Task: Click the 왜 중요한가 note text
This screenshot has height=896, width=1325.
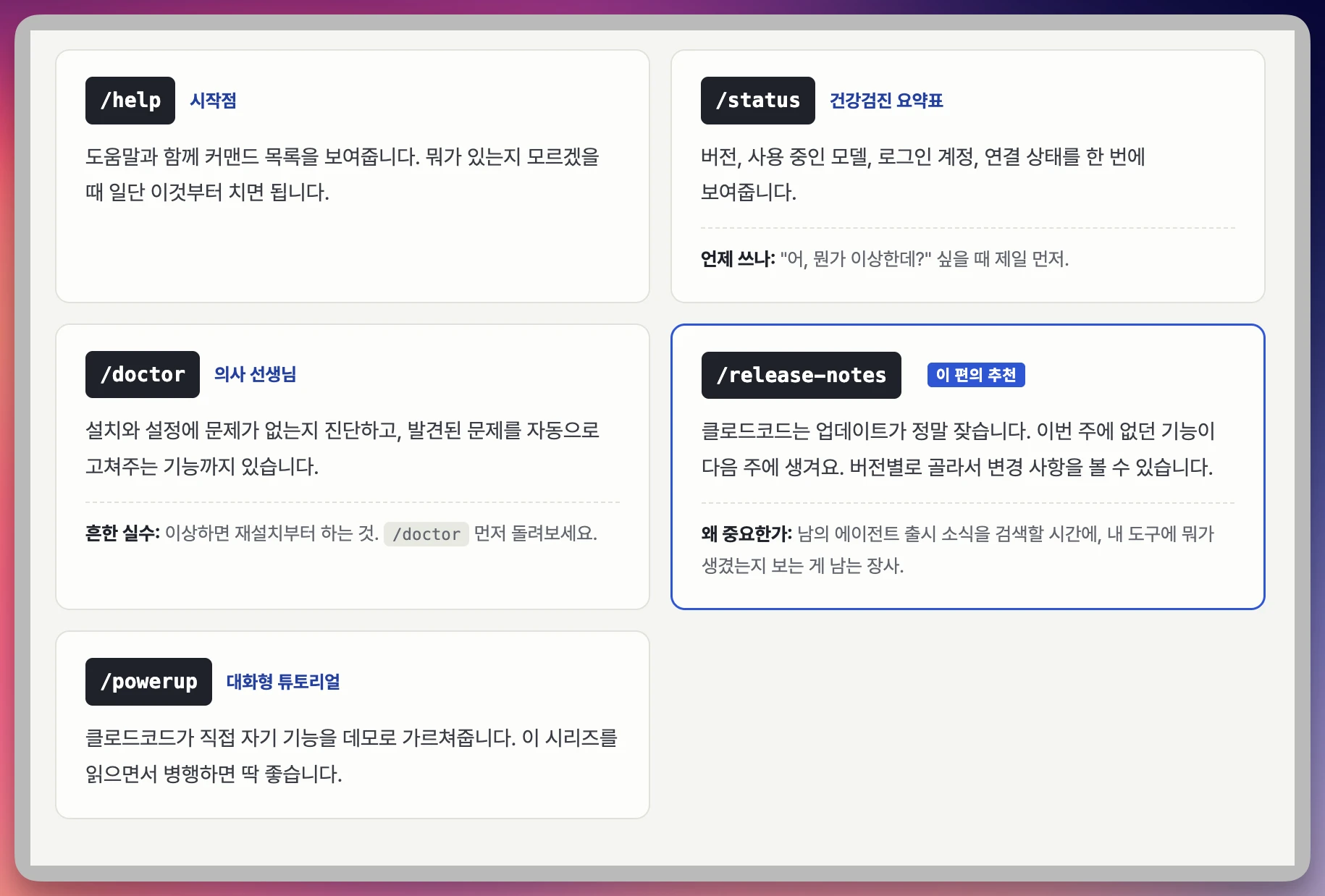Action: pyautogui.click(x=958, y=550)
